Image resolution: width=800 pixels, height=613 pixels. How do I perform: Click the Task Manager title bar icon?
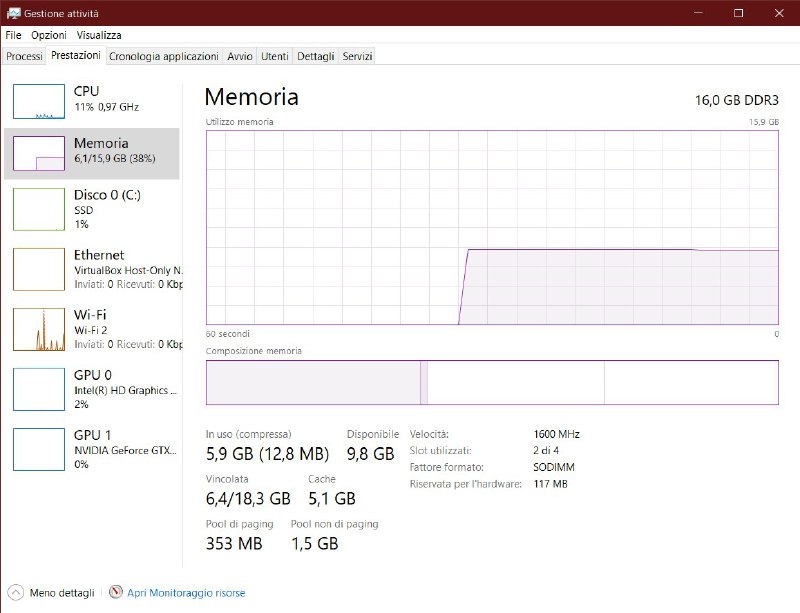pos(13,13)
